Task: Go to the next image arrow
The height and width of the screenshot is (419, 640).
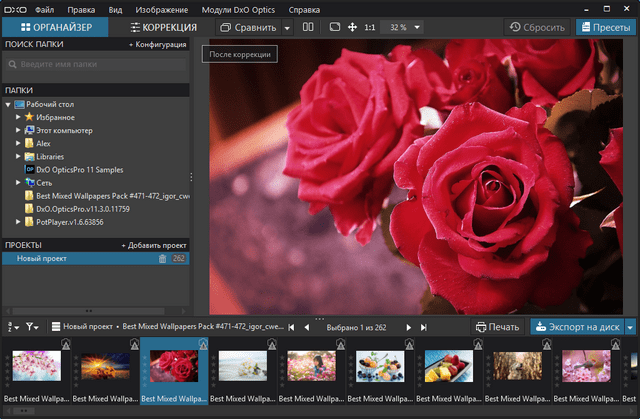Action: pyautogui.click(x=407, y=327)
